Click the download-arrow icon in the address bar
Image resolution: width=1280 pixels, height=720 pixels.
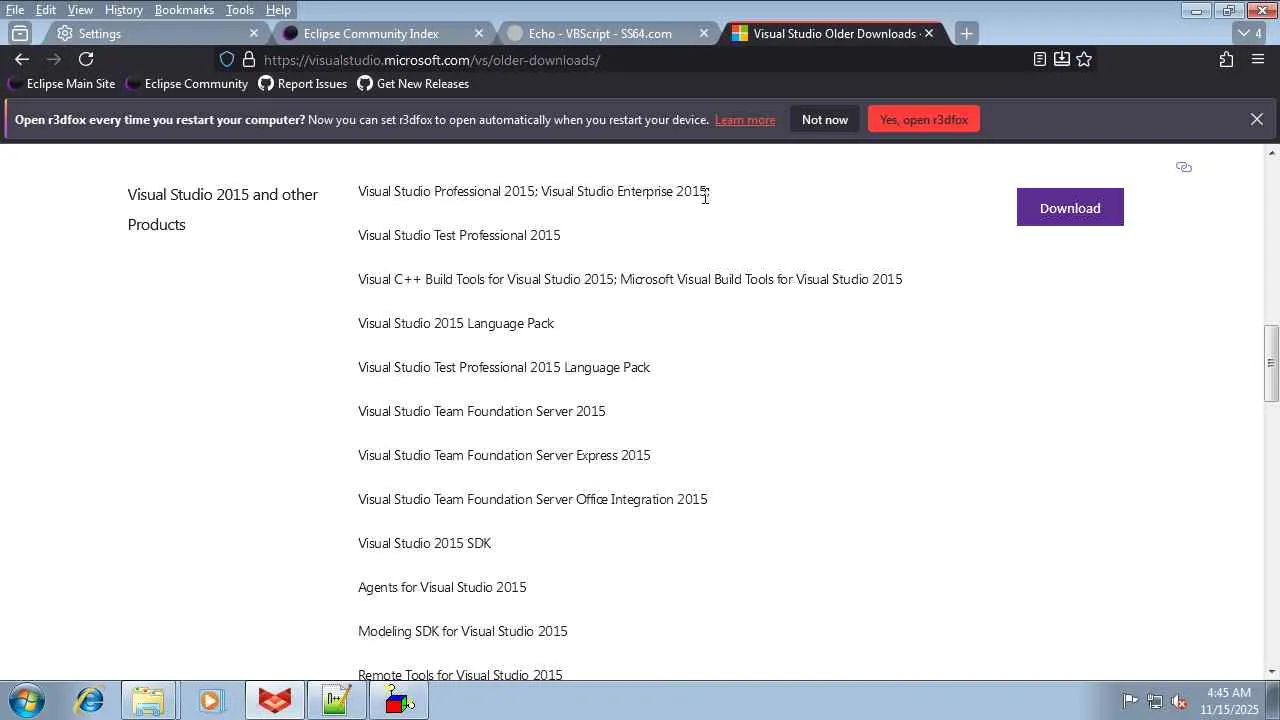pyautogui.click(x=1062, y=60)
